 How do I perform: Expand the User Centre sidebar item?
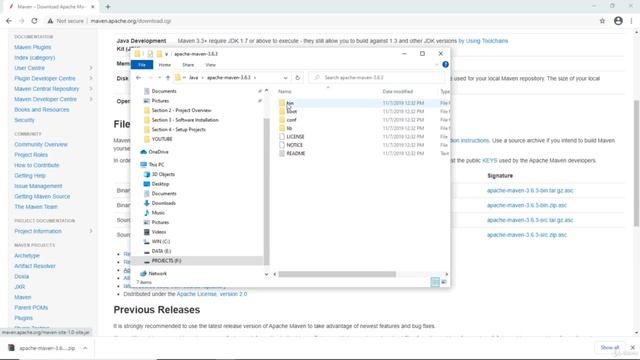point(91,68)
